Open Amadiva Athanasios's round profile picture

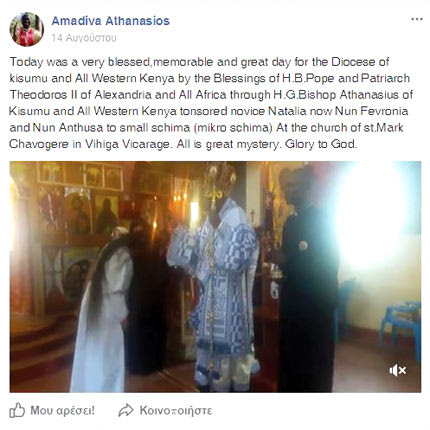pyautogui.click(x=26, y=29)
